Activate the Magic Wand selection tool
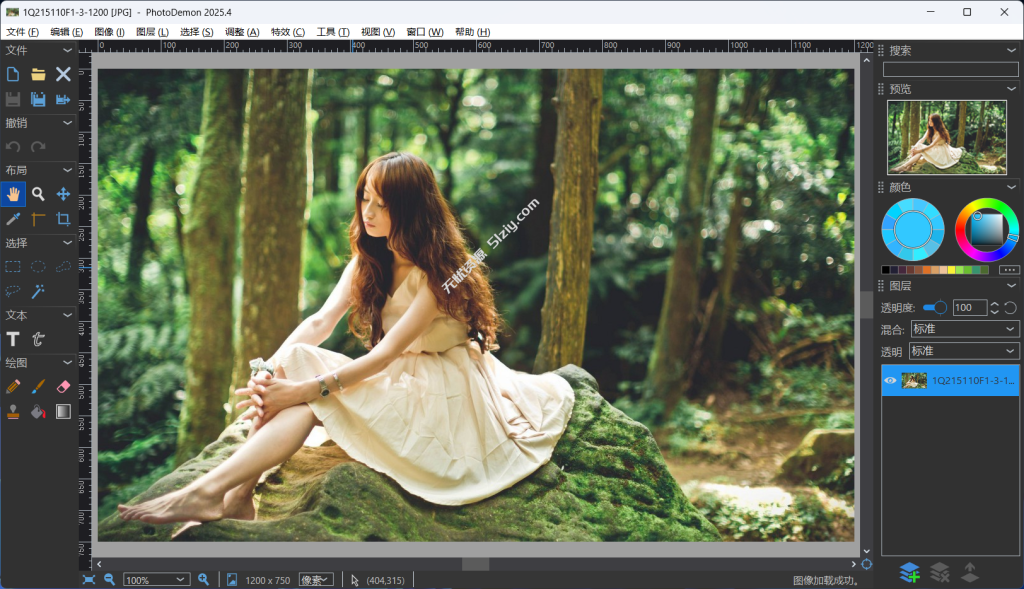 pyautogui.click(x=38, y=291)
